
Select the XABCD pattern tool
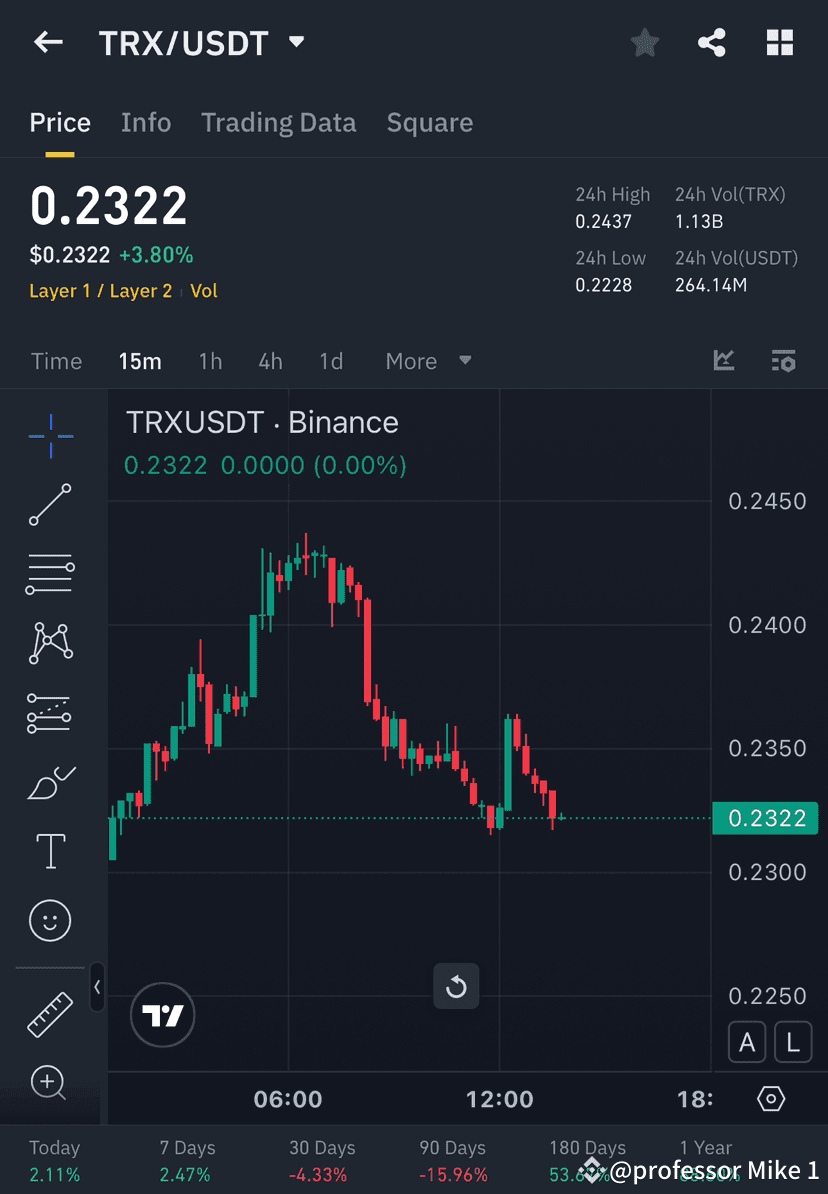click(x=50, y=643)
